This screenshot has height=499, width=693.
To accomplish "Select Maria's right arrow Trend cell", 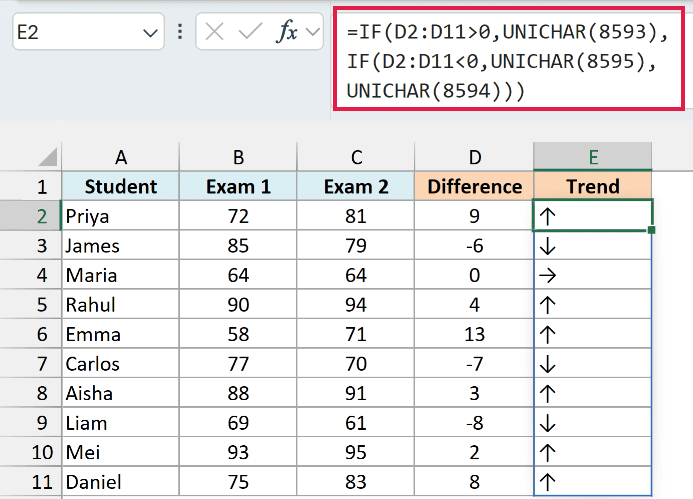I will coord(593,275).
